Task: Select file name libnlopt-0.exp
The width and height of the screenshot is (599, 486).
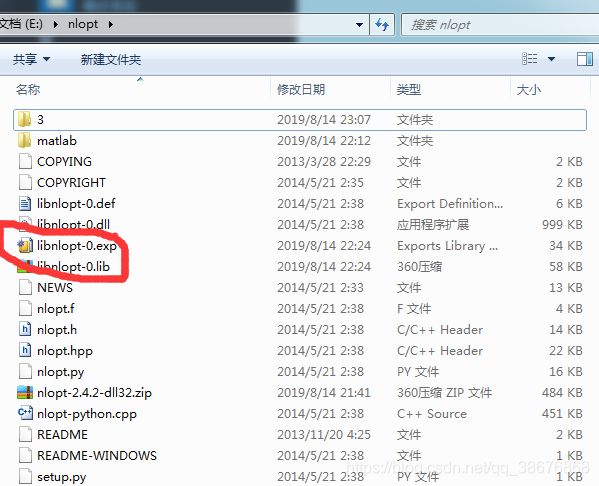Action: click(77, 246)
